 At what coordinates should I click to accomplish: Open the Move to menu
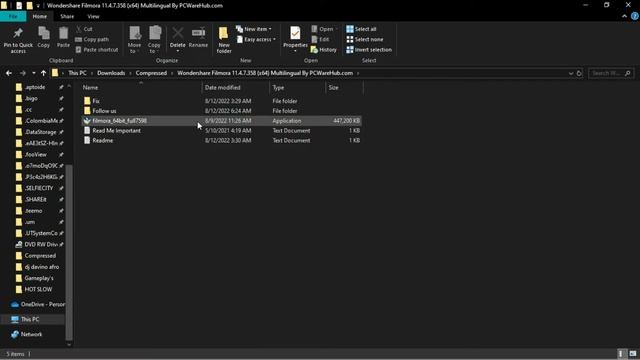(x=134, y=40)
